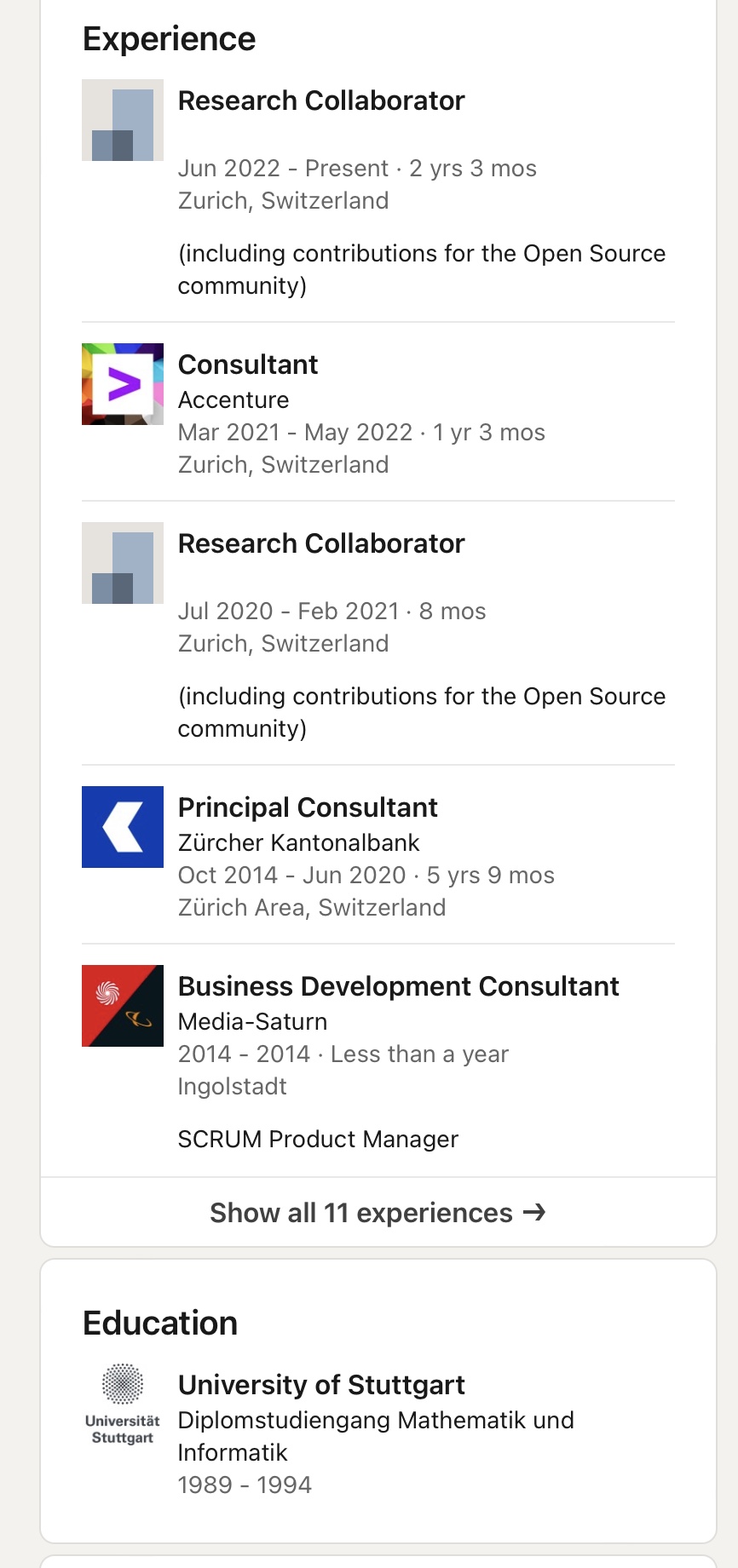Image resolution: width=738 pixels, height=1568 pixels.
Task: Open the Consultant position title
Action: pos(248,365)
